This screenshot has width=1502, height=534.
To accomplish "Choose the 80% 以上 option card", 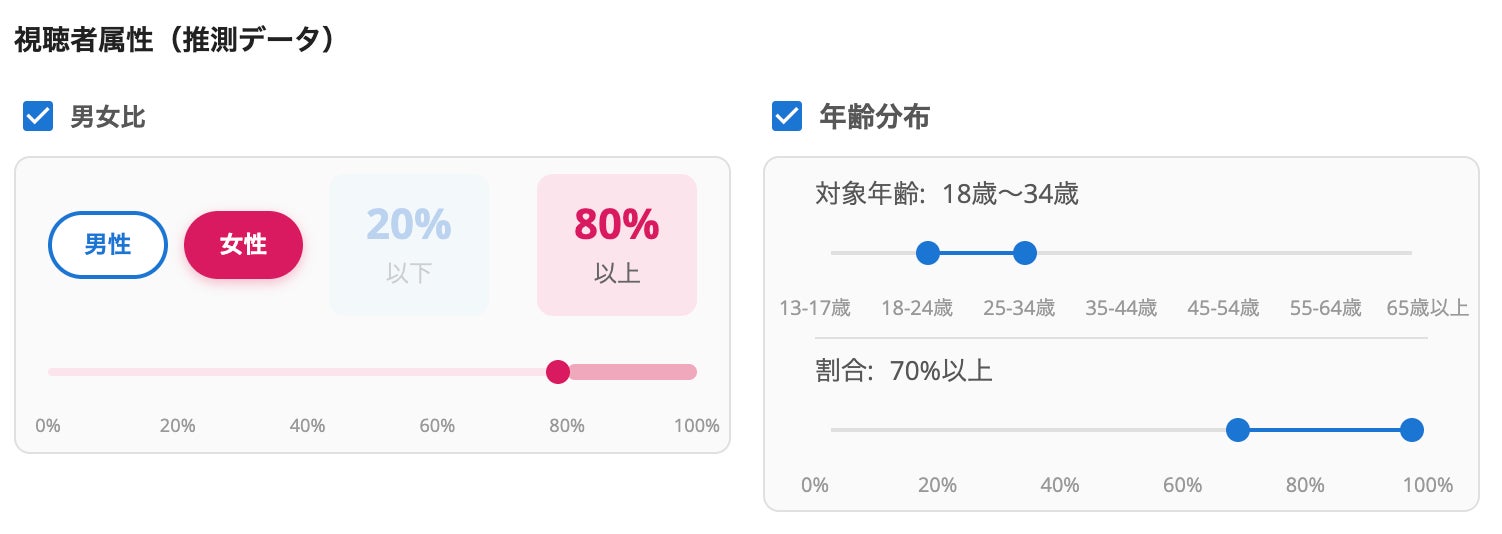I will pyautogui.click(x=616, y=245).
